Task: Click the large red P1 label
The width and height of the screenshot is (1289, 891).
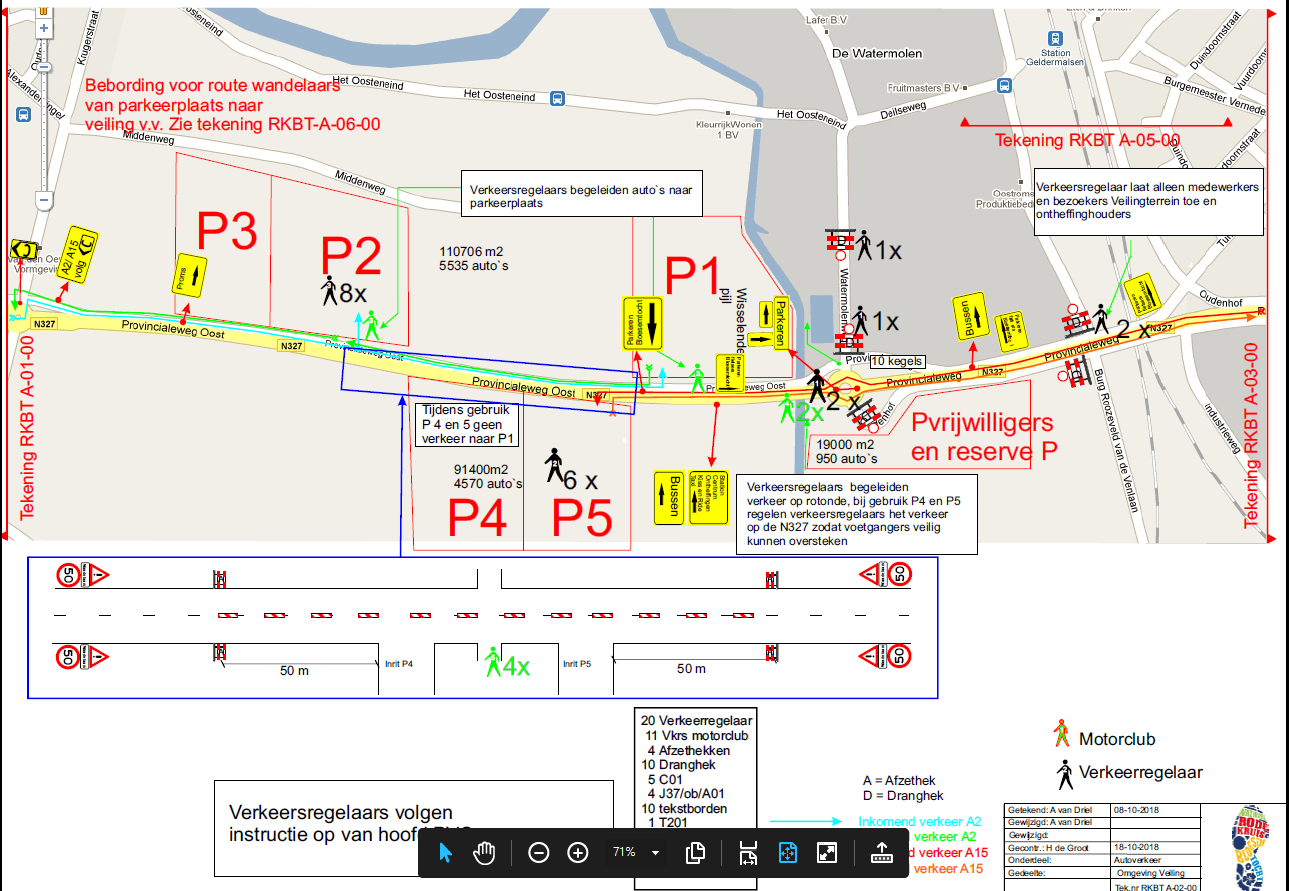Action: point(693,273)
